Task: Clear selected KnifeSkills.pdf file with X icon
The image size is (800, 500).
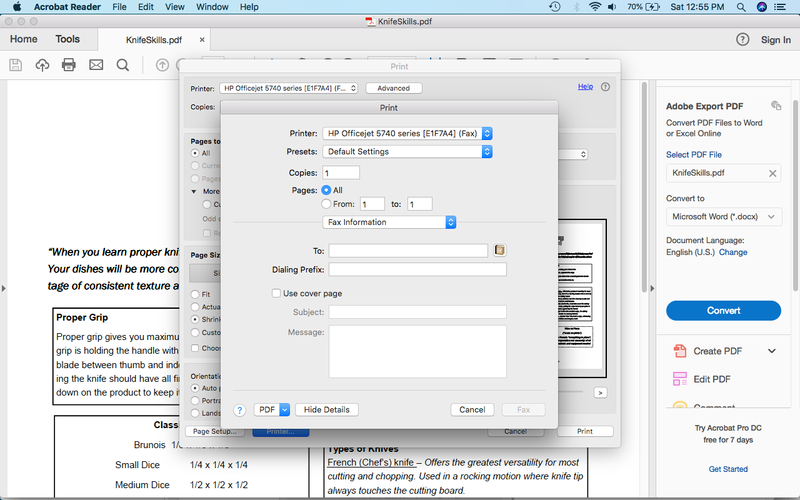Action: [x=772, y=173]
